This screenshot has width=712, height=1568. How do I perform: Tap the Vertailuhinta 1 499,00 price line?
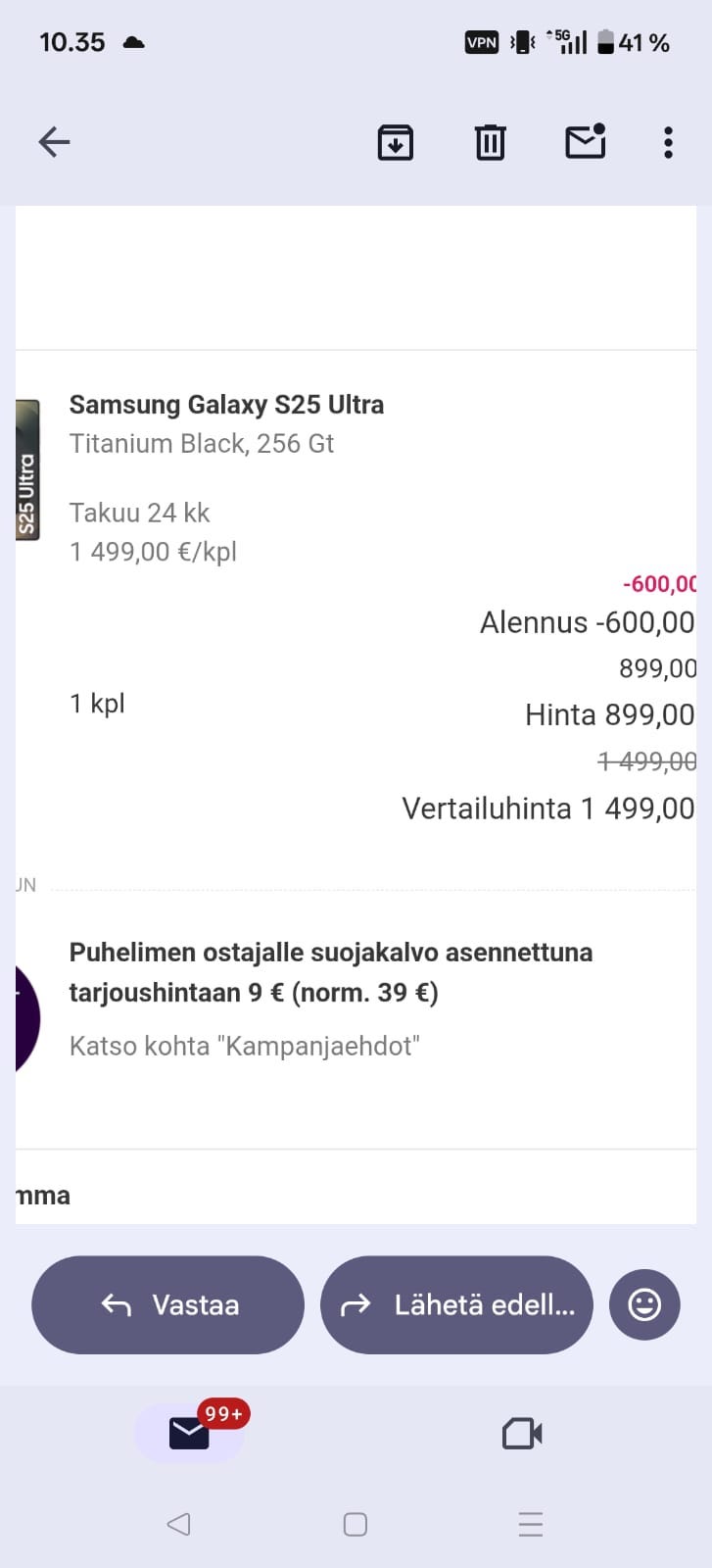(x=548, y=808)
